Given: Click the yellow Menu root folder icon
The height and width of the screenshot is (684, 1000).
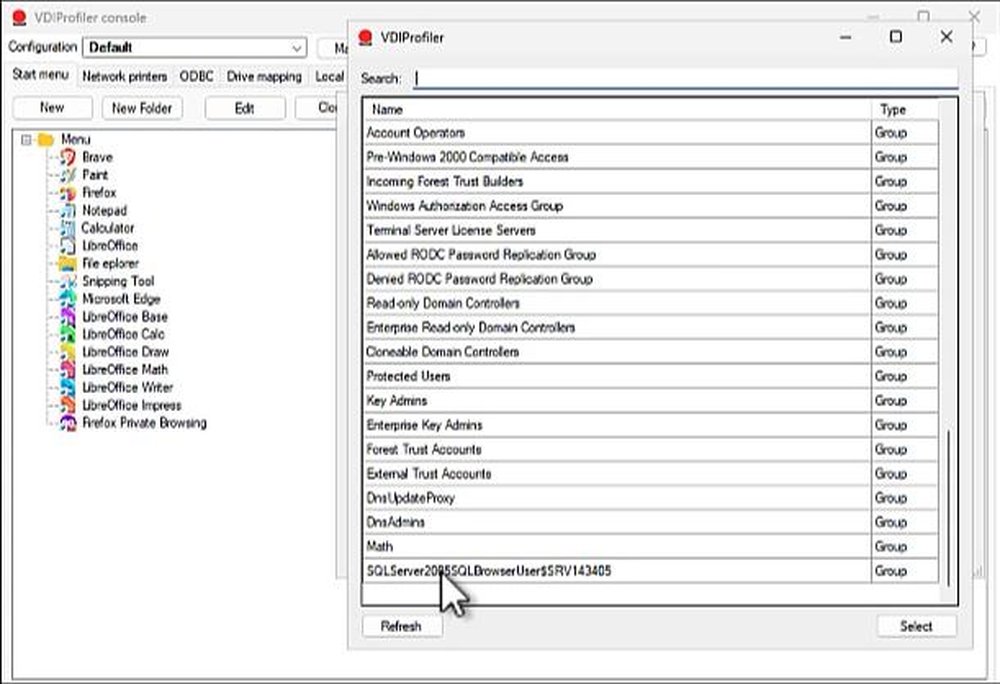Looking at the screenshot, I should point(45,139).
